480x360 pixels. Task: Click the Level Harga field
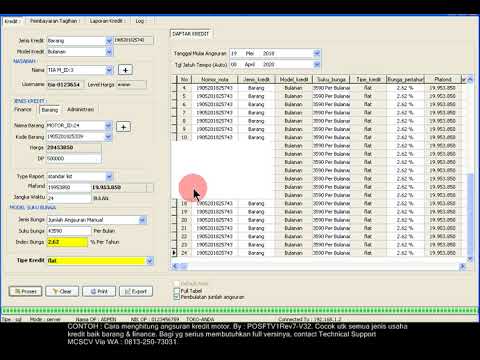point(131,85)
